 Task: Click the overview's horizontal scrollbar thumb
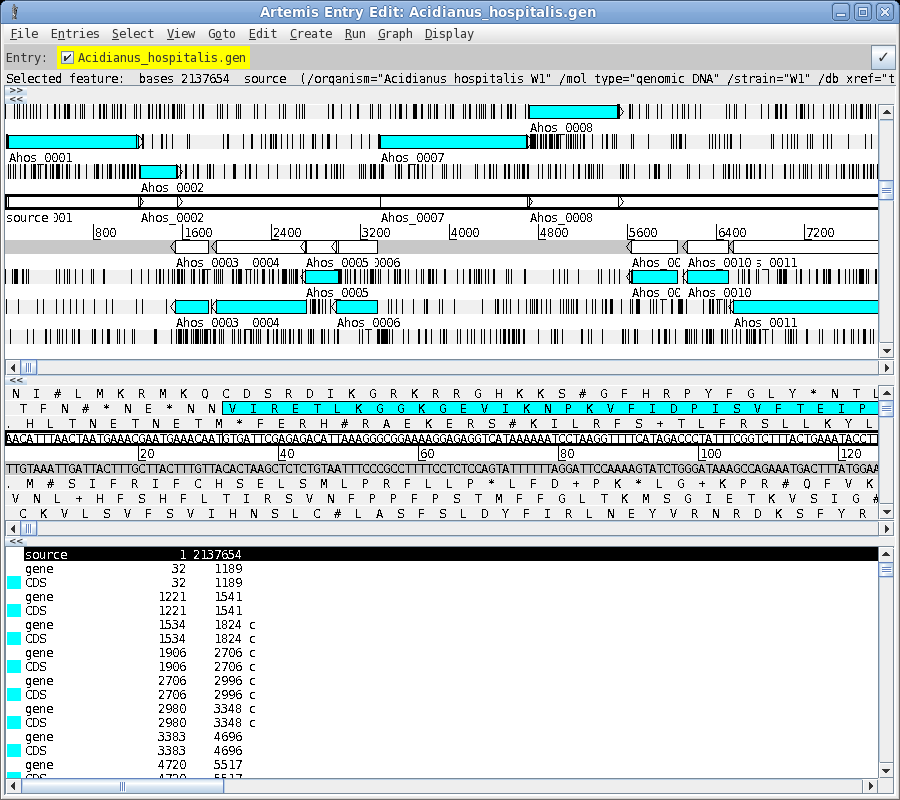[x=29, y=367]
